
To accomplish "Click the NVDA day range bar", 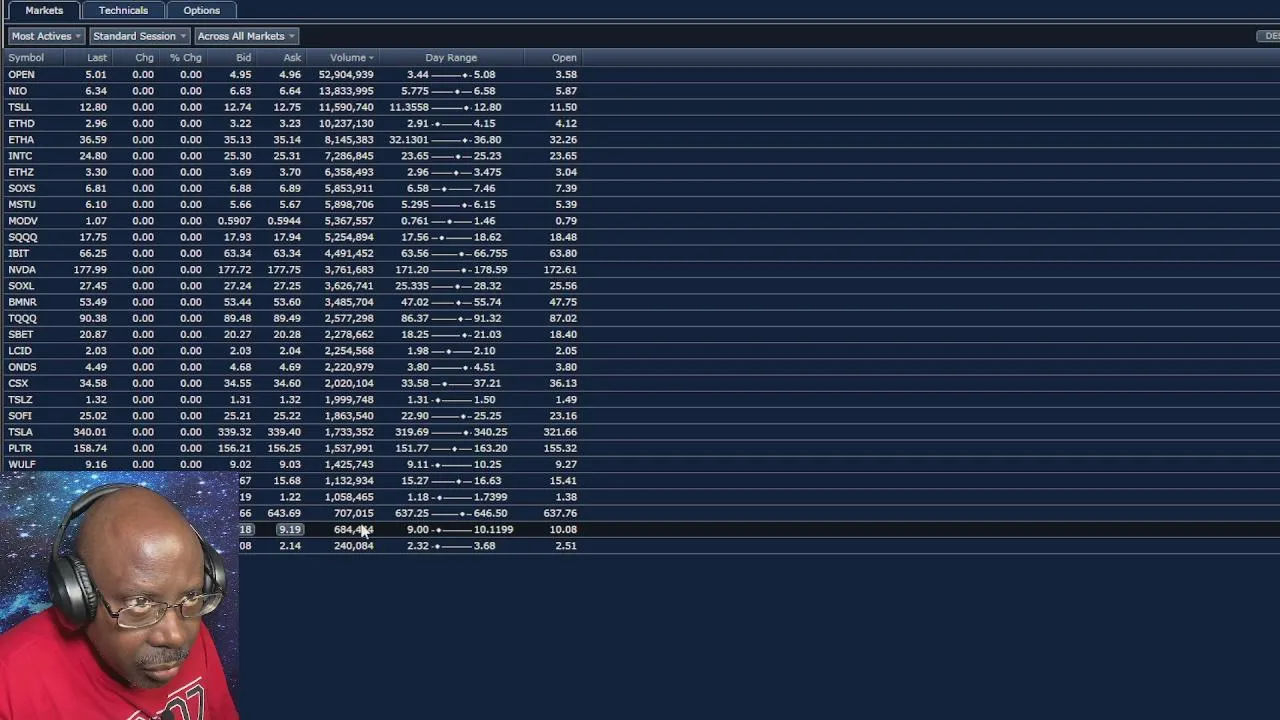I will click(x=451, y=270).
